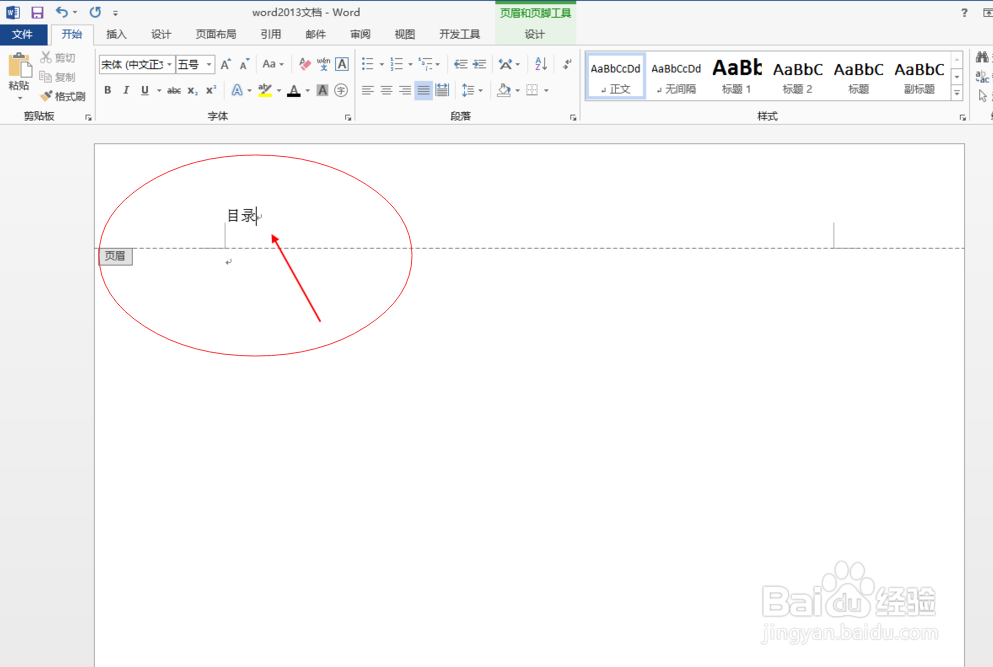The height and width of the screenshot is (667, 993).
Task: Open the 文件 tab
Action: click(22, 34)
